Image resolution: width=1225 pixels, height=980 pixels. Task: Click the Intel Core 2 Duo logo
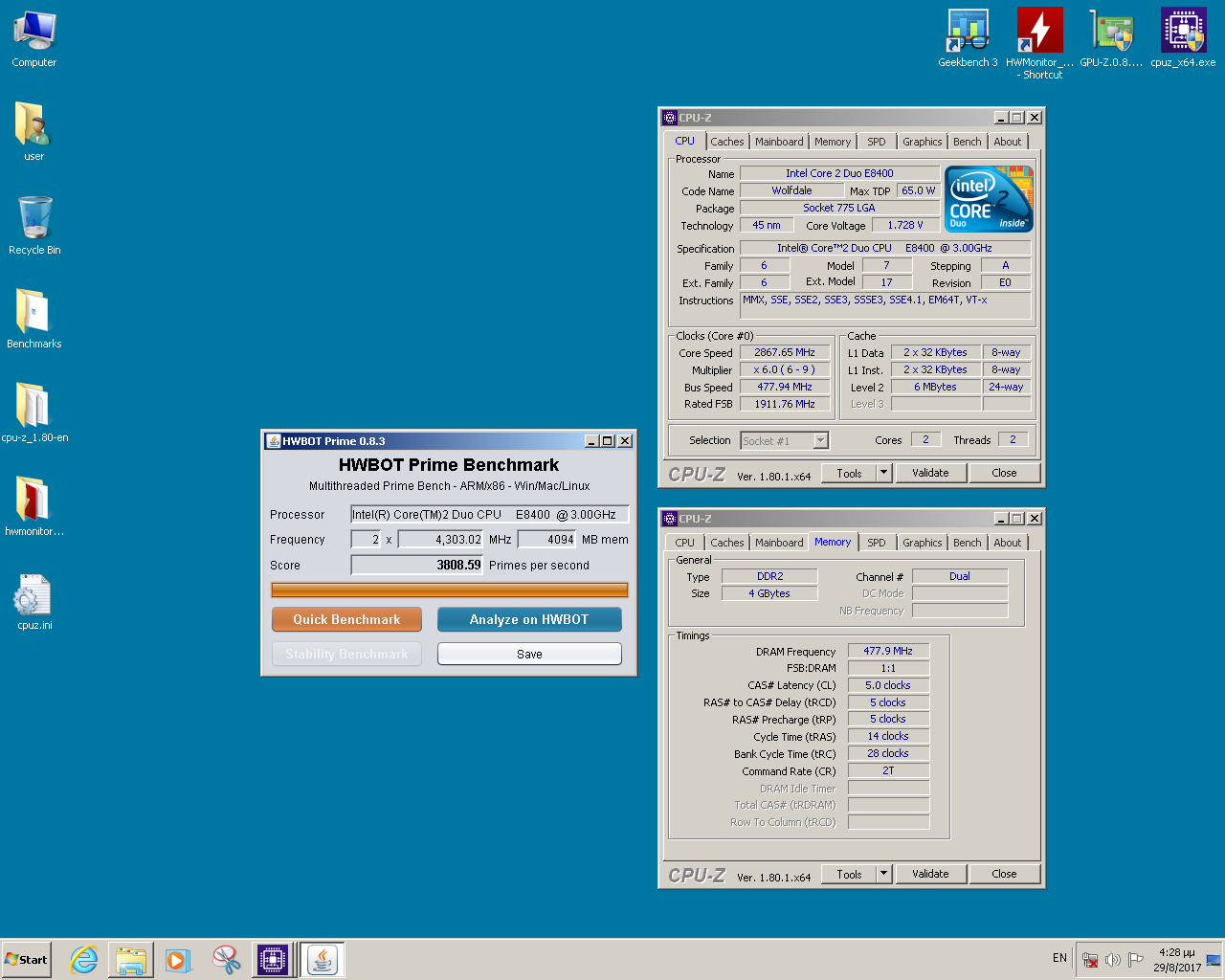[x=989, y=199]
